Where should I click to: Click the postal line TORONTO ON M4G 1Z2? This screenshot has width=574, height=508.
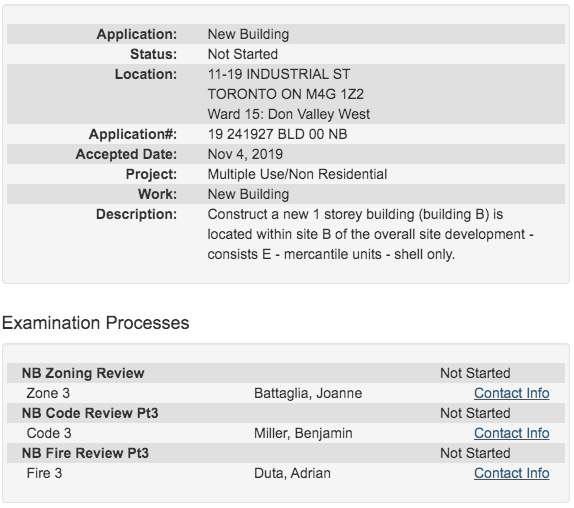click(x=286, y=94)
